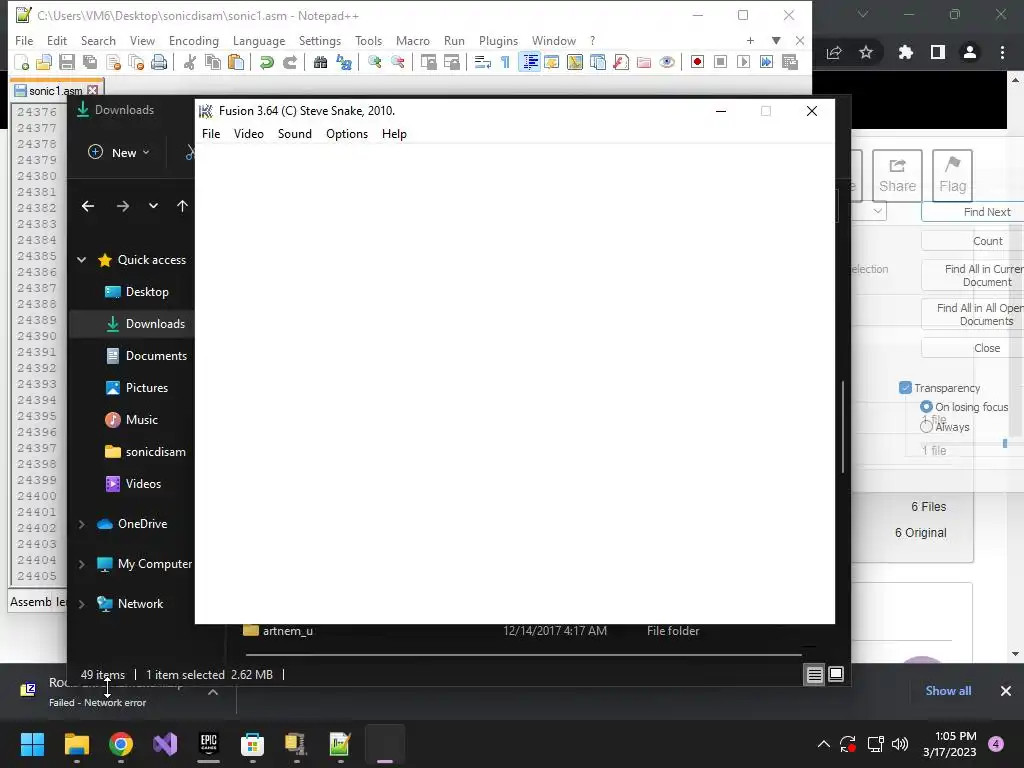Viewport: 1024px width, 768px height.
Task: Click the Cut scissors icon in Notepad++
Action: click(x=190, y=62)
